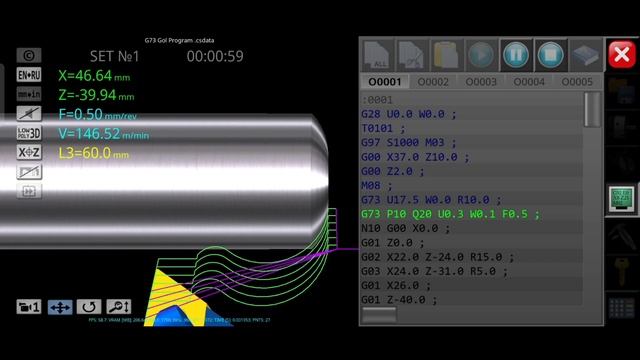Click the green CNC program monitor icon
The width and height of the screenshot is (640, 360).
pyautogui.click(x=621, y=199)
